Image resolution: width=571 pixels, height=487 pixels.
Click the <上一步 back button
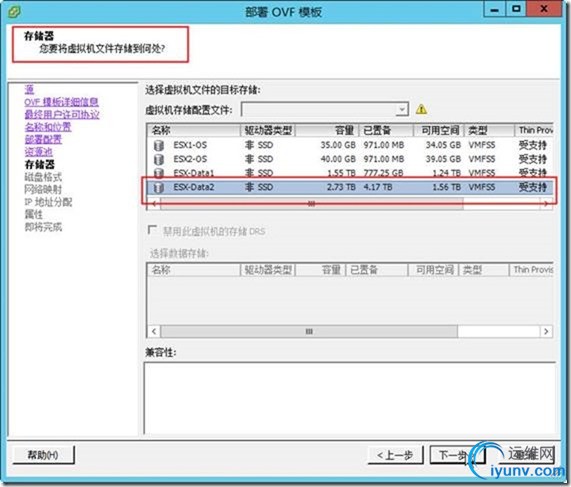click(395, 455)
